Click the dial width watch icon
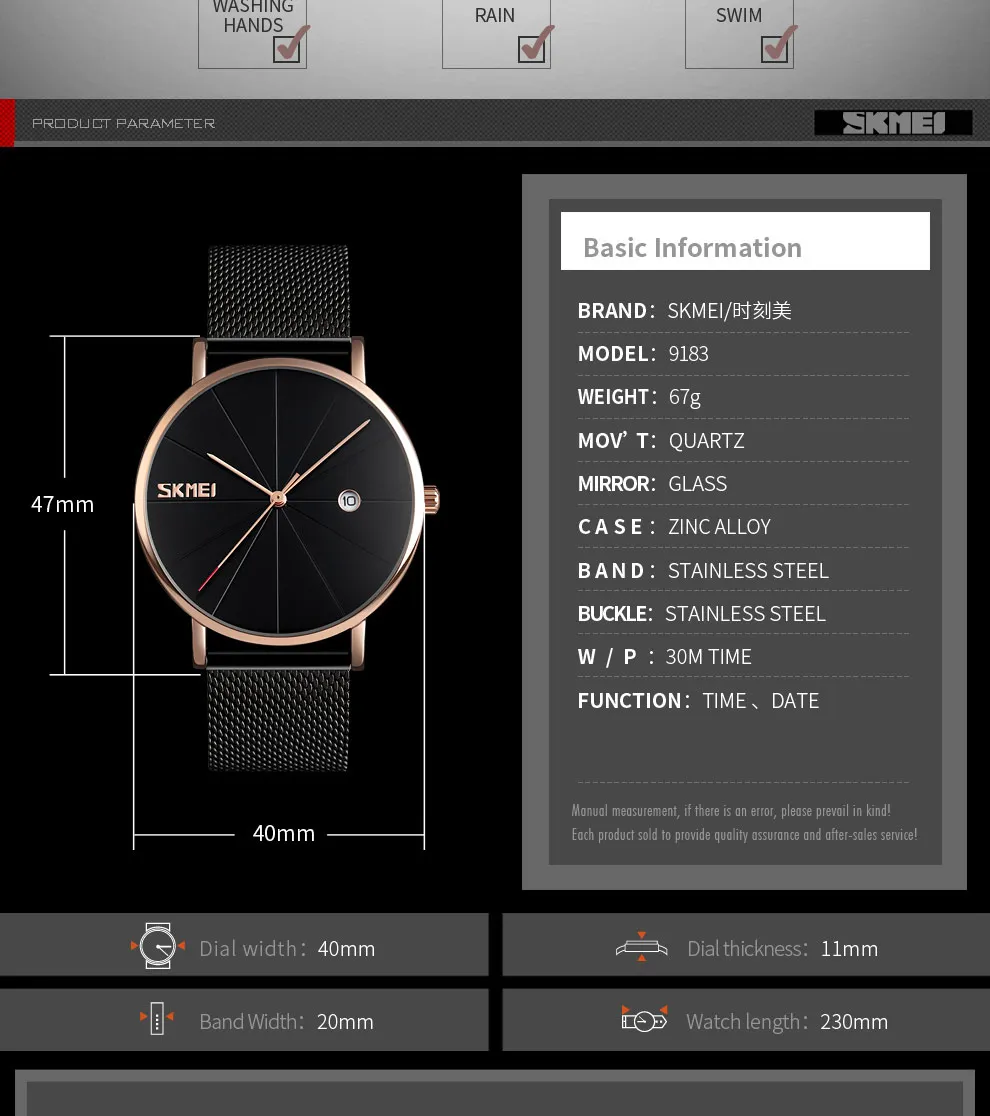Screen dimensions: 990x1116 [157, 946]
